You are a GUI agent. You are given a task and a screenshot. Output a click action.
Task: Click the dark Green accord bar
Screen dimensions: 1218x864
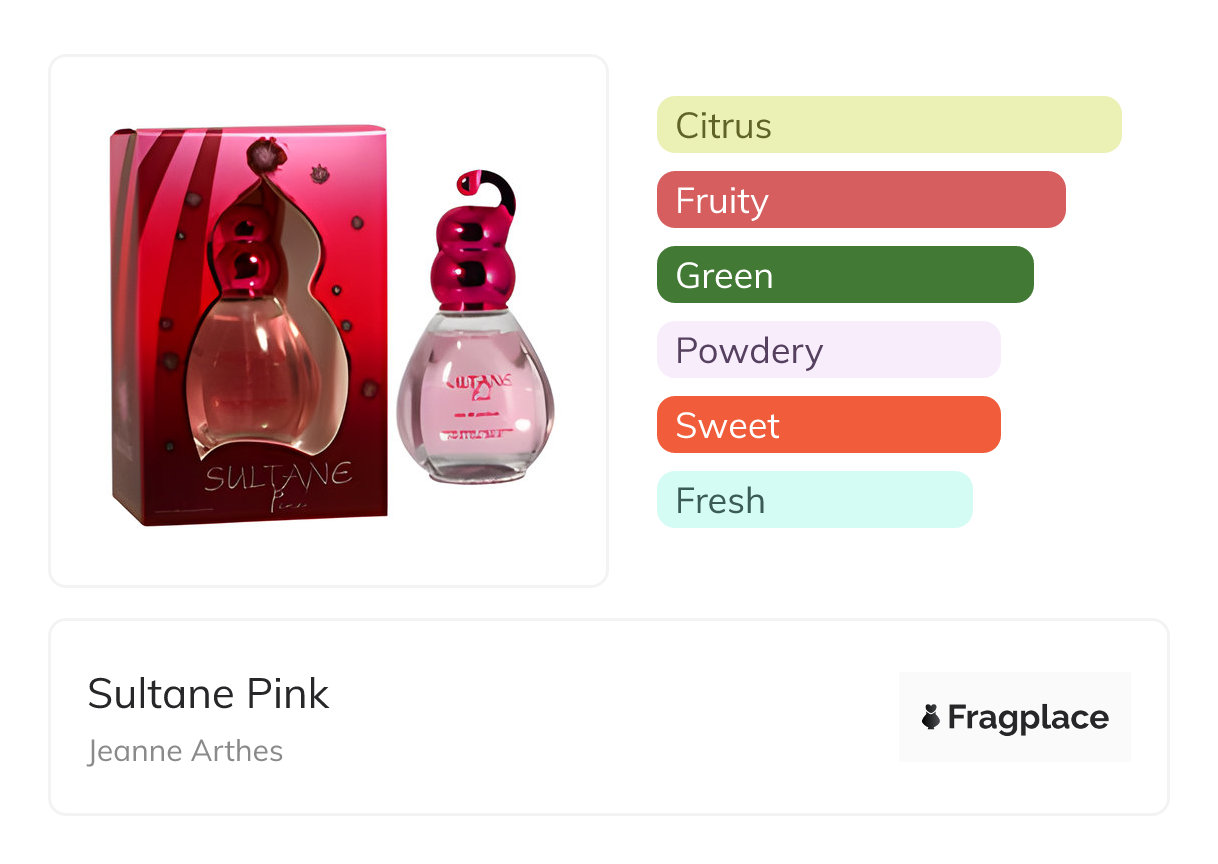(844, 275)
